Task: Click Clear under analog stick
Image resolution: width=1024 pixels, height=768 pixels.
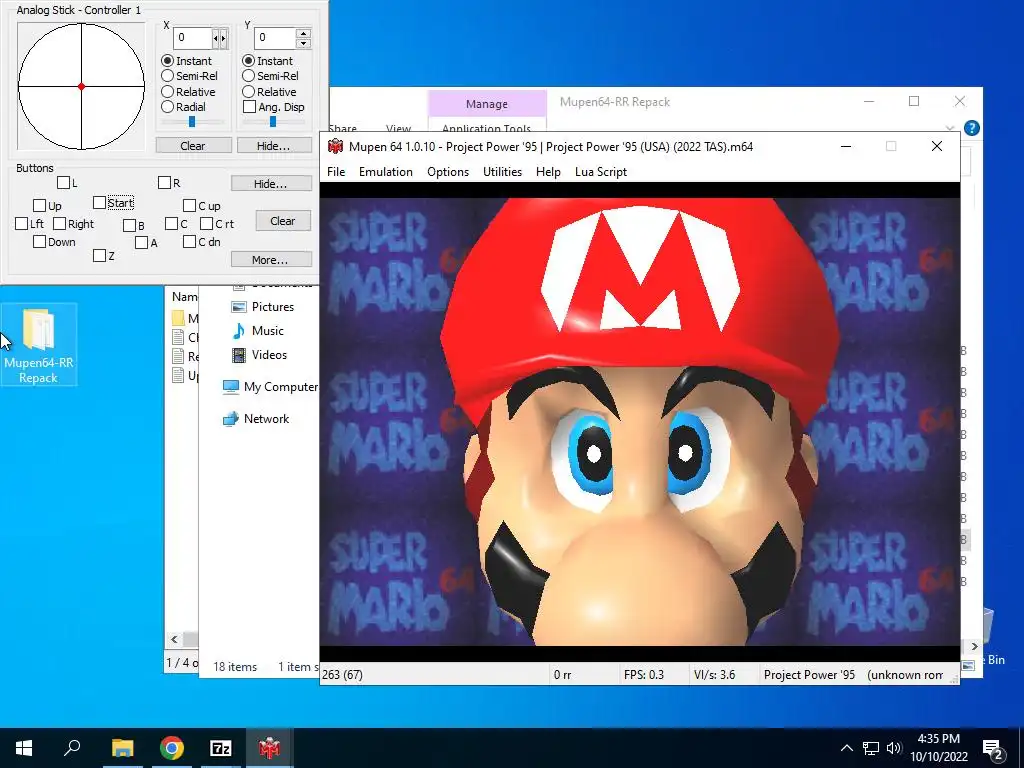Action: click(193, 146)
